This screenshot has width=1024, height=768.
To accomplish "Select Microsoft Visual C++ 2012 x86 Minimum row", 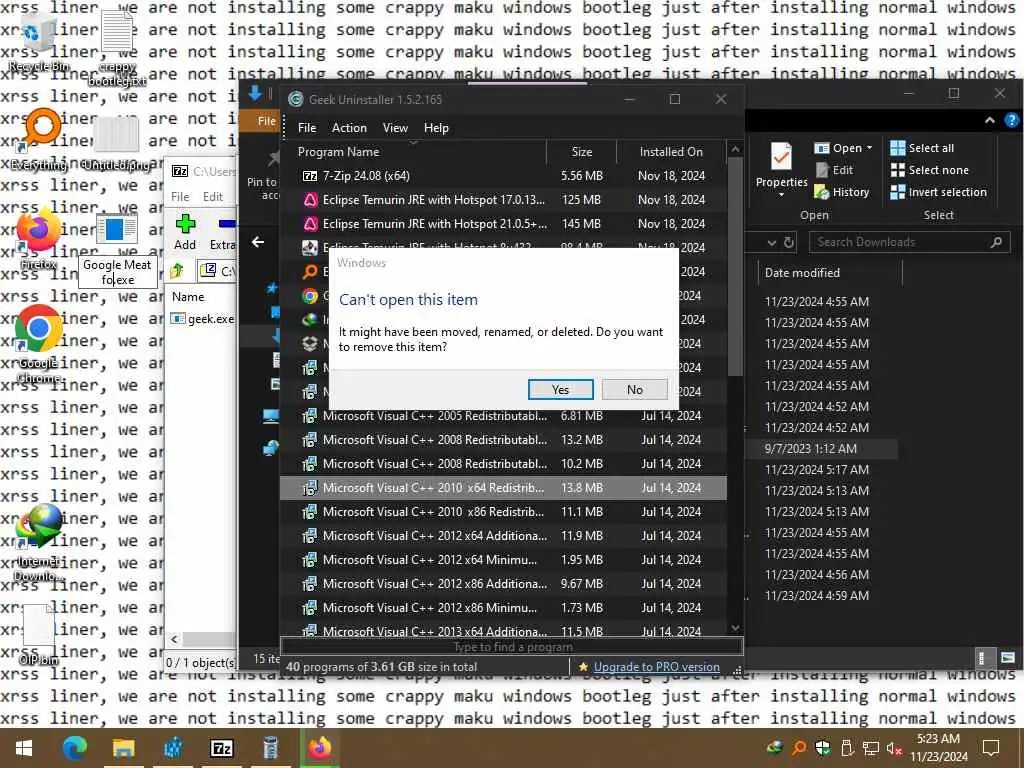I will point(503,607).
